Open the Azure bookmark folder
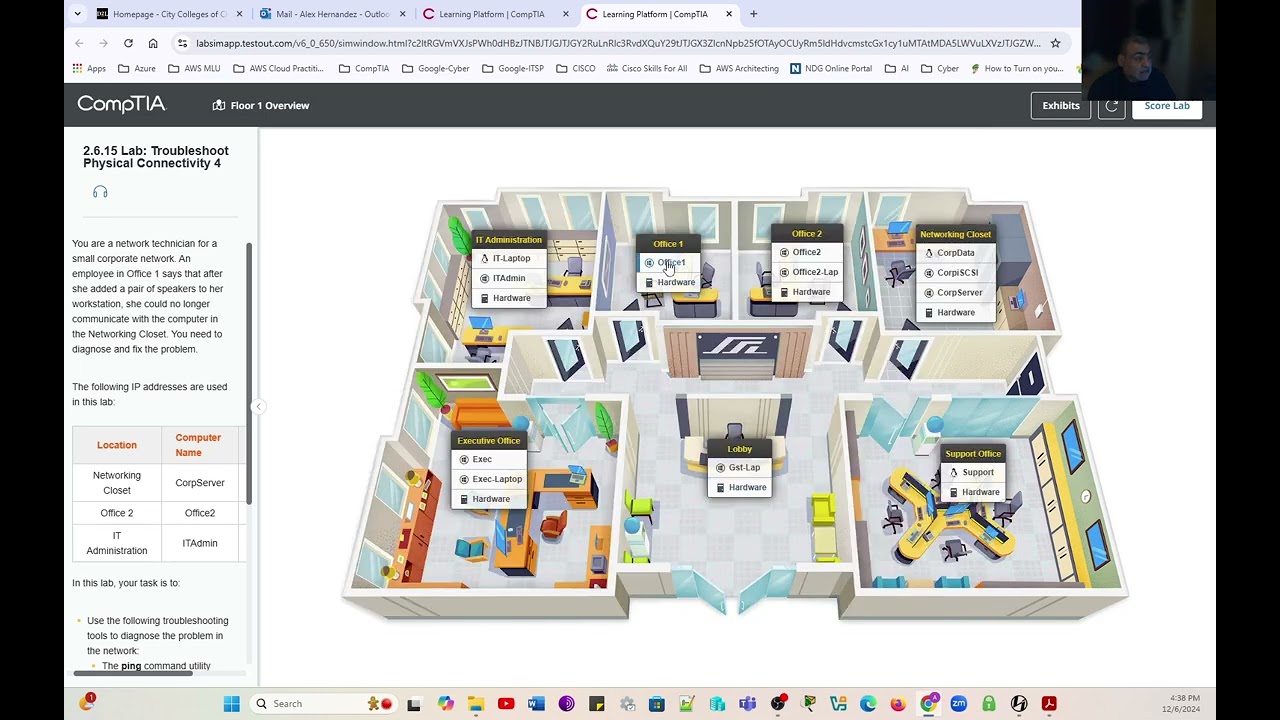1280x720 pixels. [x=137, y=69]
